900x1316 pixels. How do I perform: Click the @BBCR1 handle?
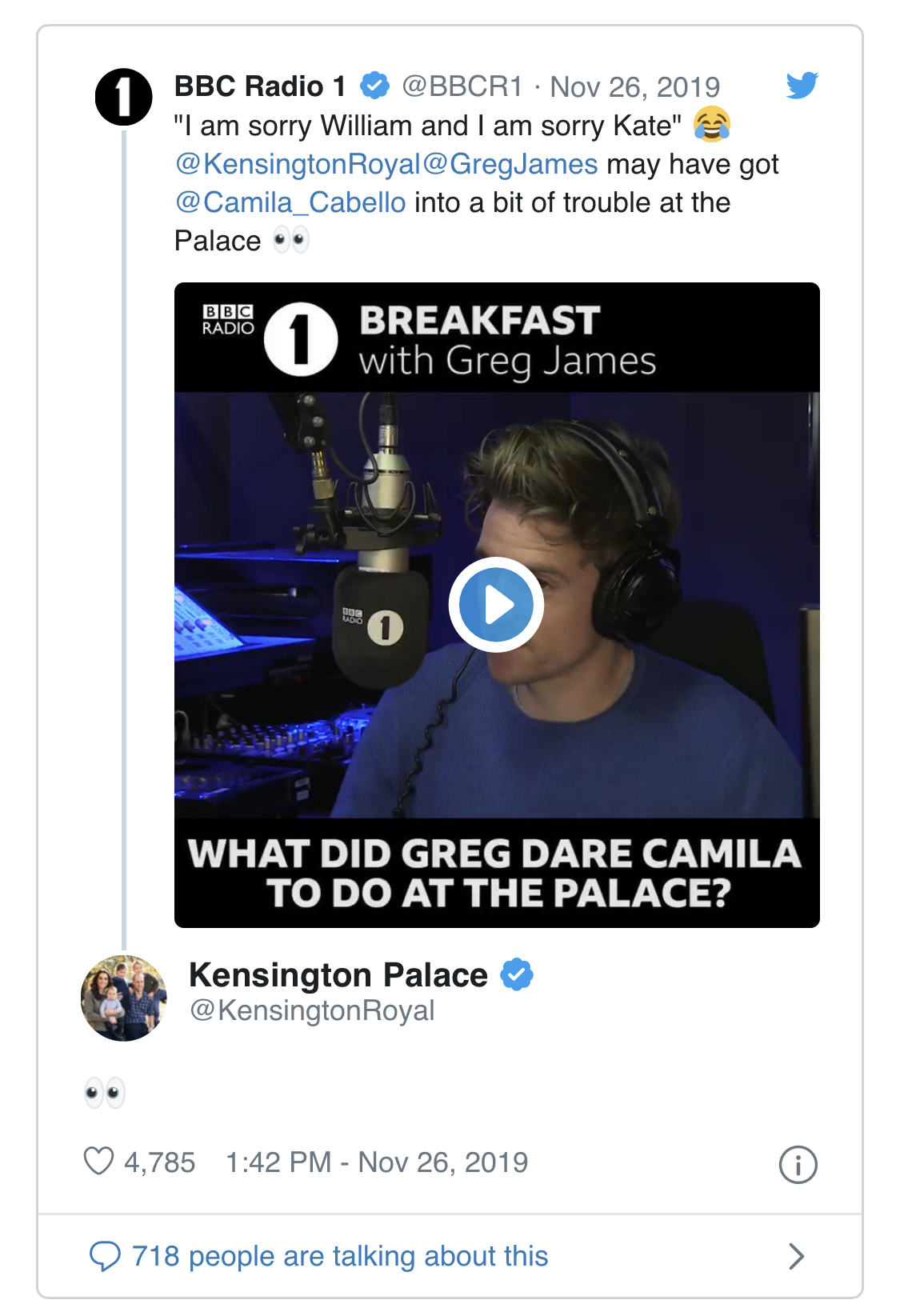(x=462, y=86)
